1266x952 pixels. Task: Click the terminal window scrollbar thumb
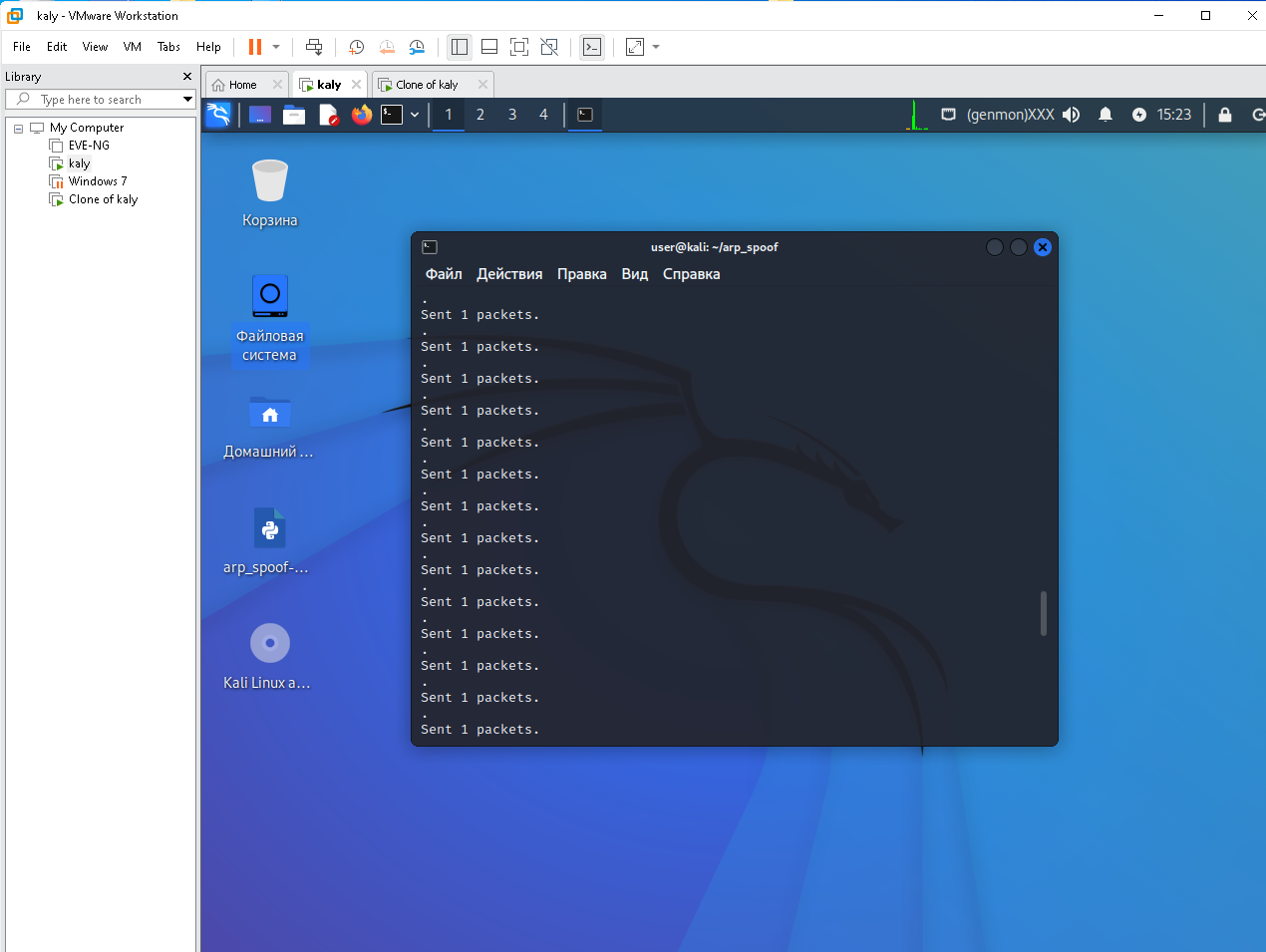click(1044, 613)
